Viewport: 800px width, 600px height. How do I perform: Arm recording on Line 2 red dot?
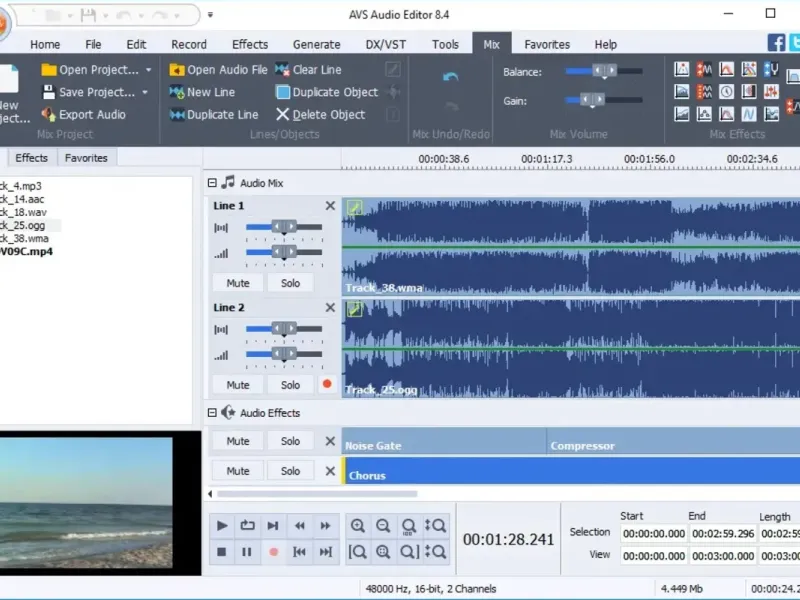coord(327,385)
